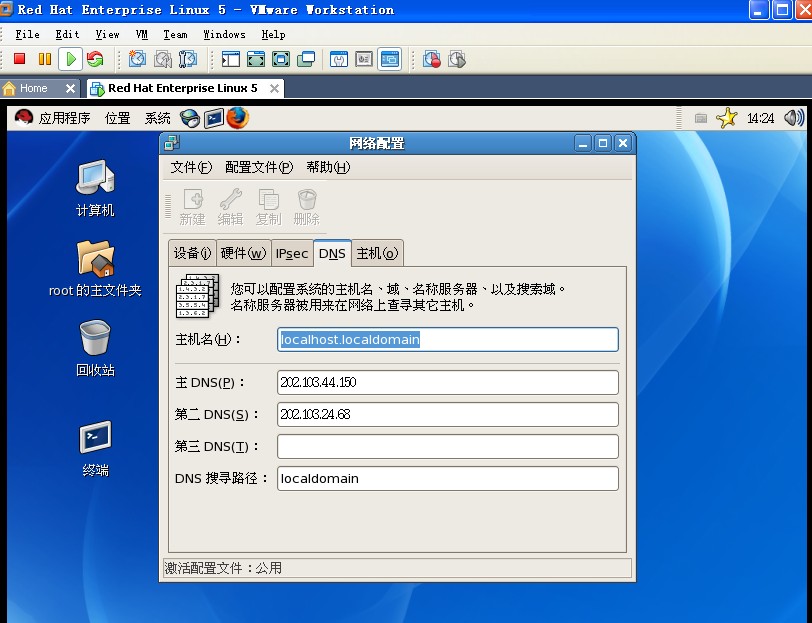This screenshot has width=812, height=623.
Task: Click the appliance view icon
Action: click(x=364, y=59)
